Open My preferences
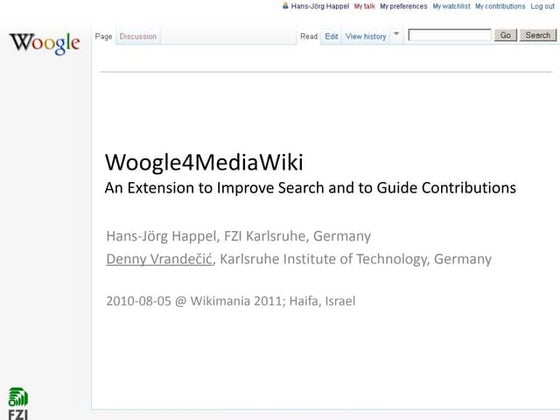The height and width of the screenshot is (420, 560). point(404,6)
